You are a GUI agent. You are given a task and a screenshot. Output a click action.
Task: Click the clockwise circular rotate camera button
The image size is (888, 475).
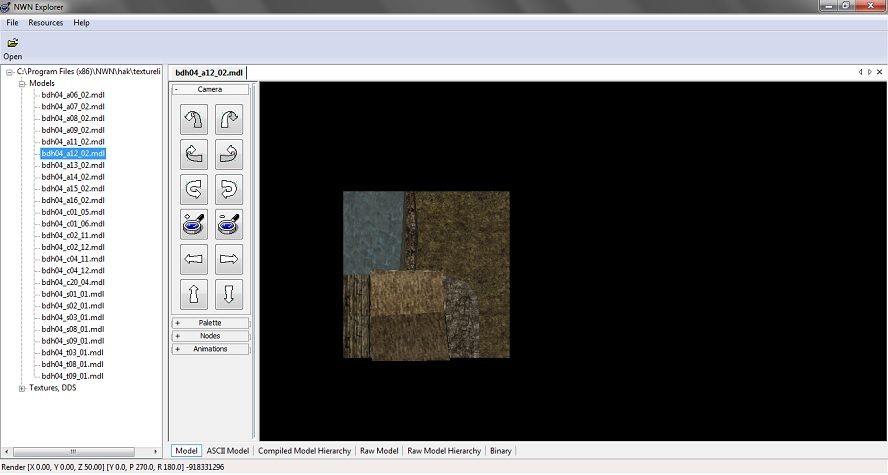point(229,189)
